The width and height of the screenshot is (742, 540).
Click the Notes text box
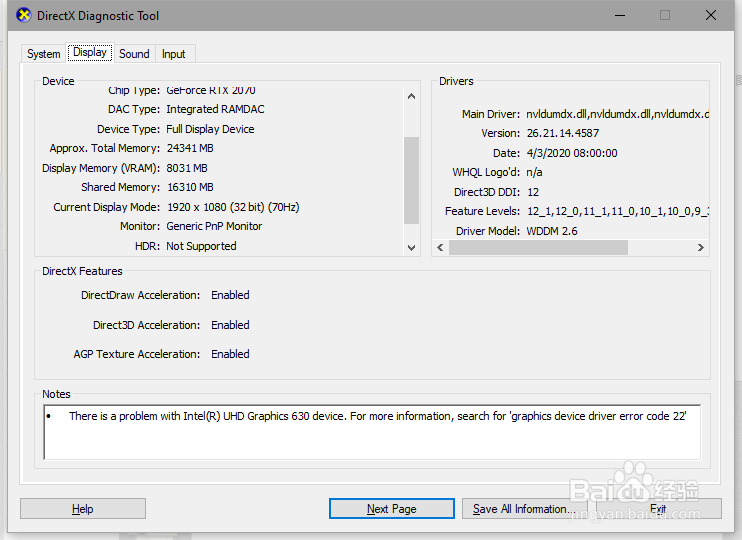click(x=372, y=432)
